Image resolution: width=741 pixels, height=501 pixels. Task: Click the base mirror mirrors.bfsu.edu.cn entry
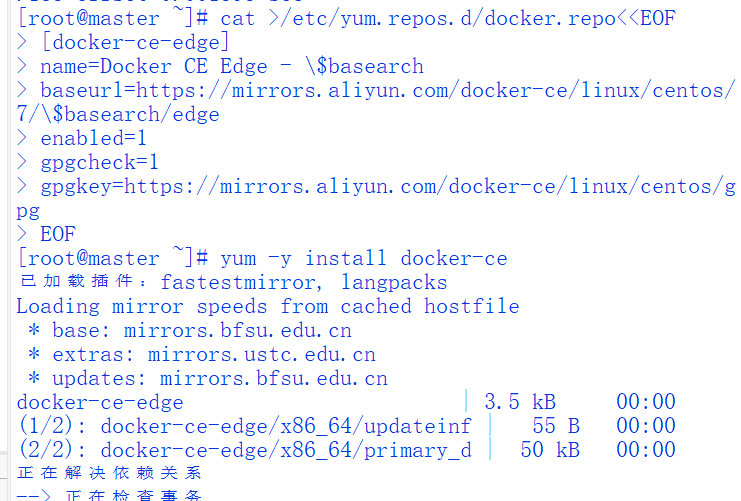(x=238, y=330)
